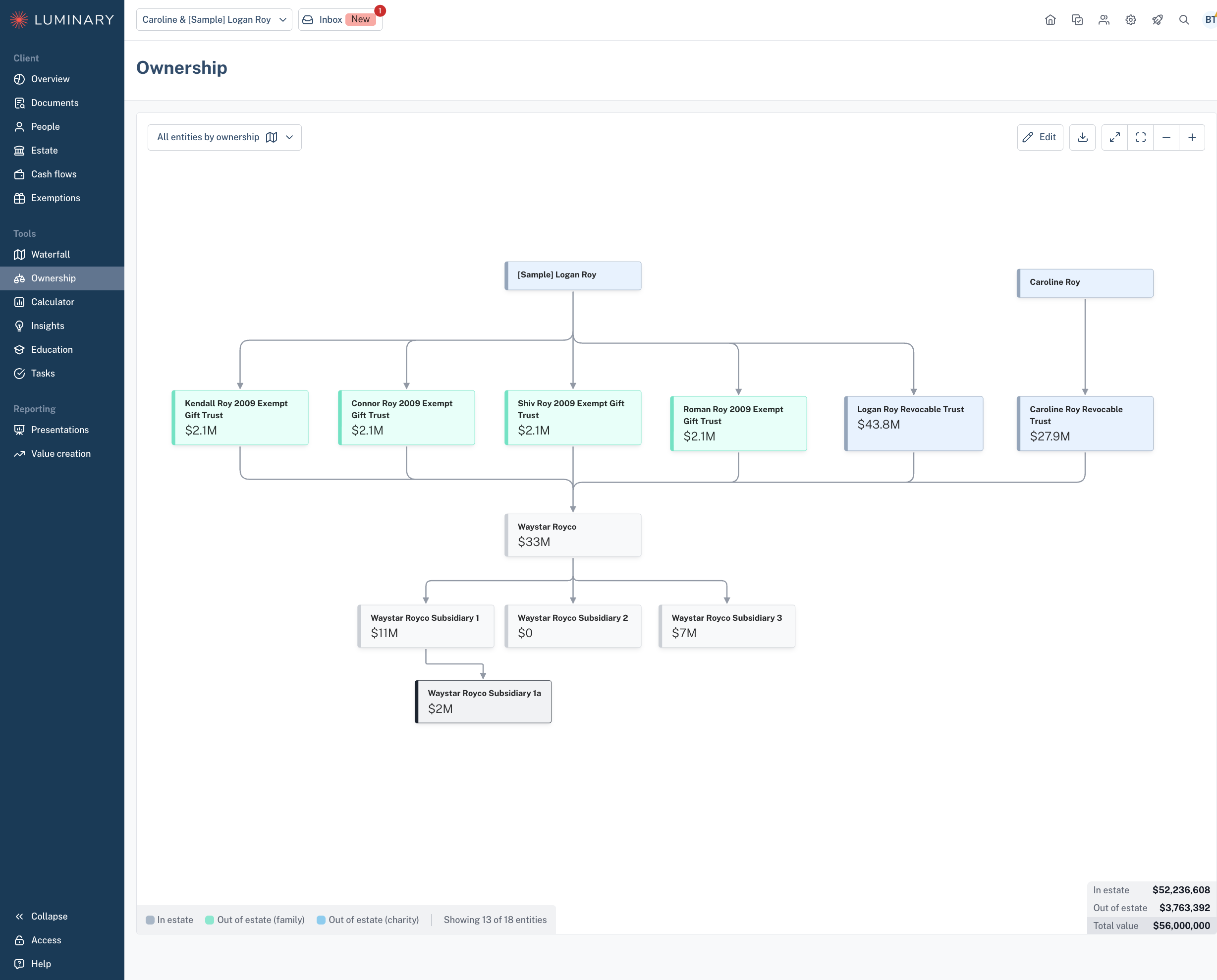Expand the diagram to fullscreen
The width and height of the screenshot is (1217, 980).
point(1114,137)
